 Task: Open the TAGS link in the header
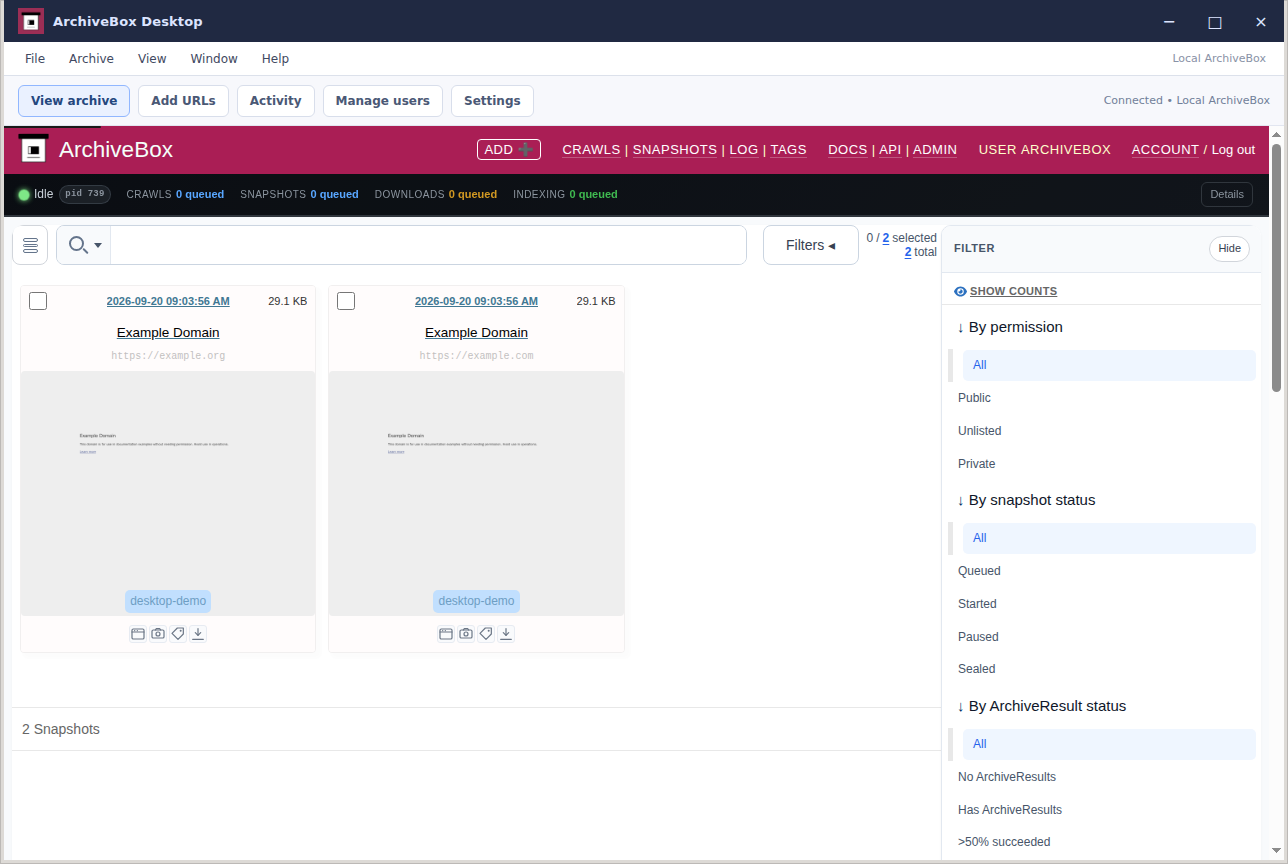(x=788, y=150)
